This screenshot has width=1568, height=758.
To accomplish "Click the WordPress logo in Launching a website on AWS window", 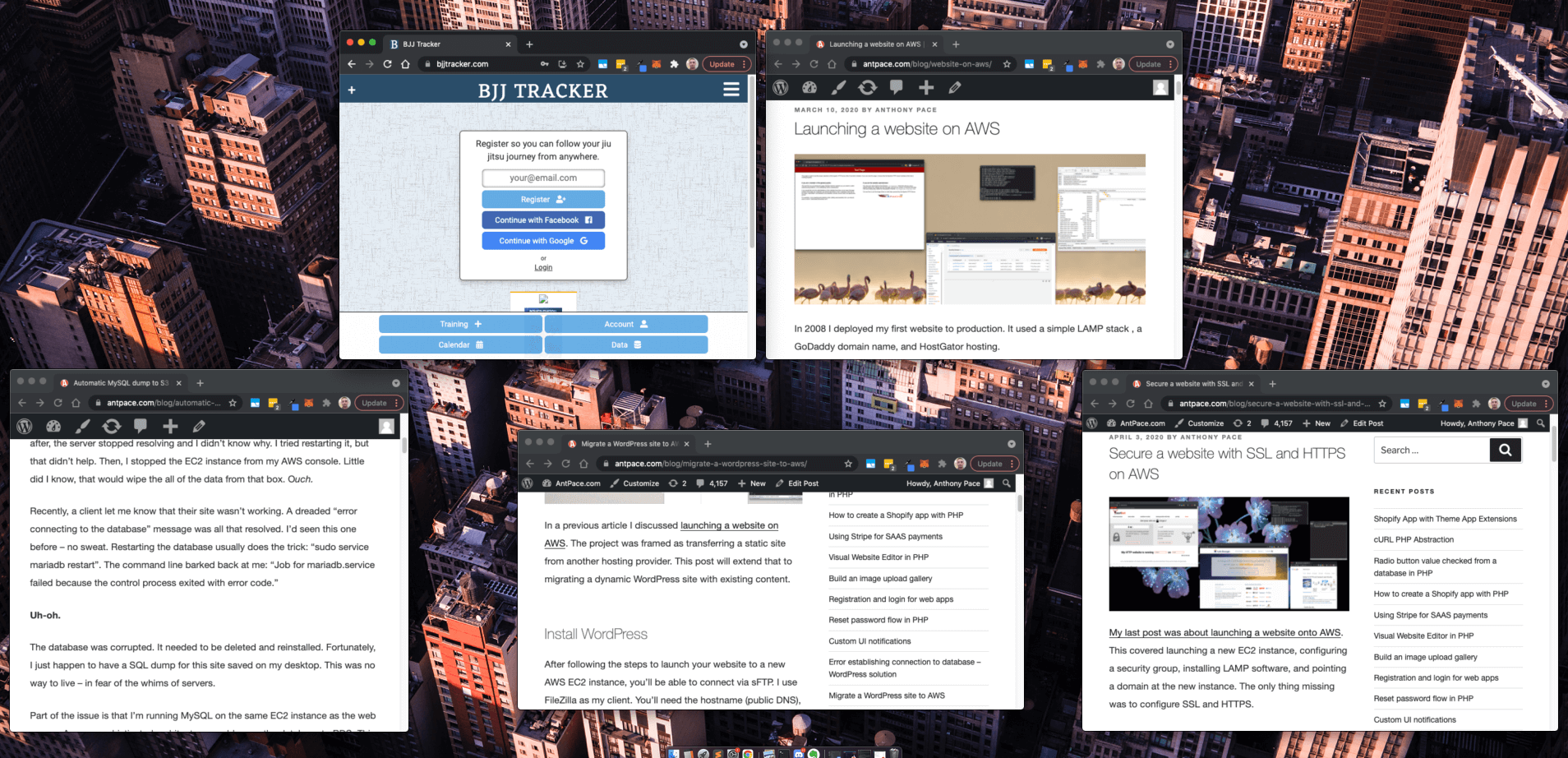I will pos(781,87).
